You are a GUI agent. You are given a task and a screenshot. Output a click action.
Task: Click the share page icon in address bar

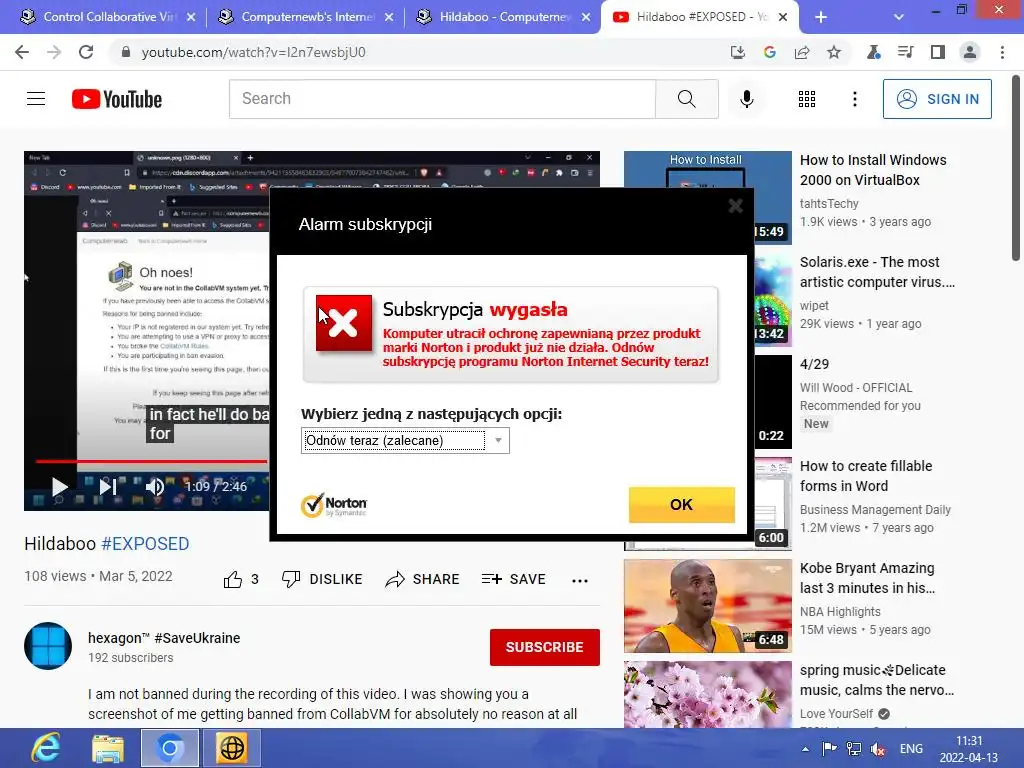click(802, 52)
